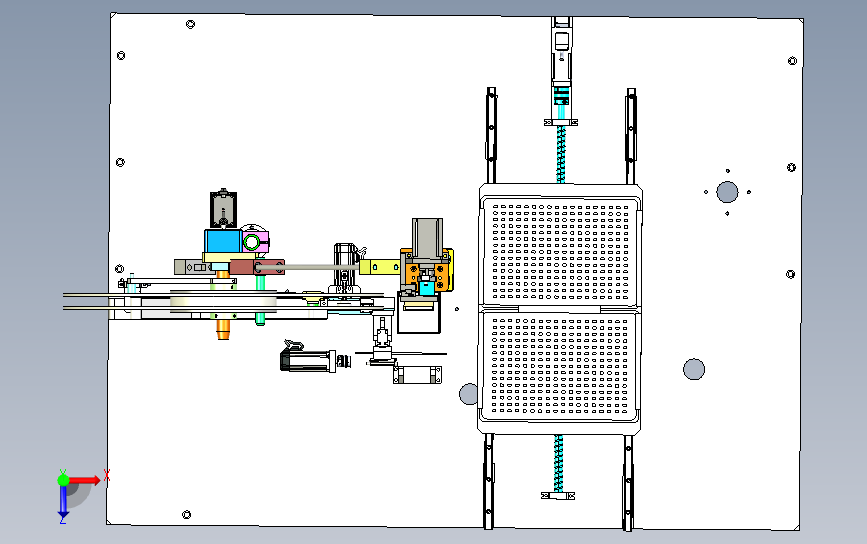Pick the upper left guide rail of the tray

491,135
